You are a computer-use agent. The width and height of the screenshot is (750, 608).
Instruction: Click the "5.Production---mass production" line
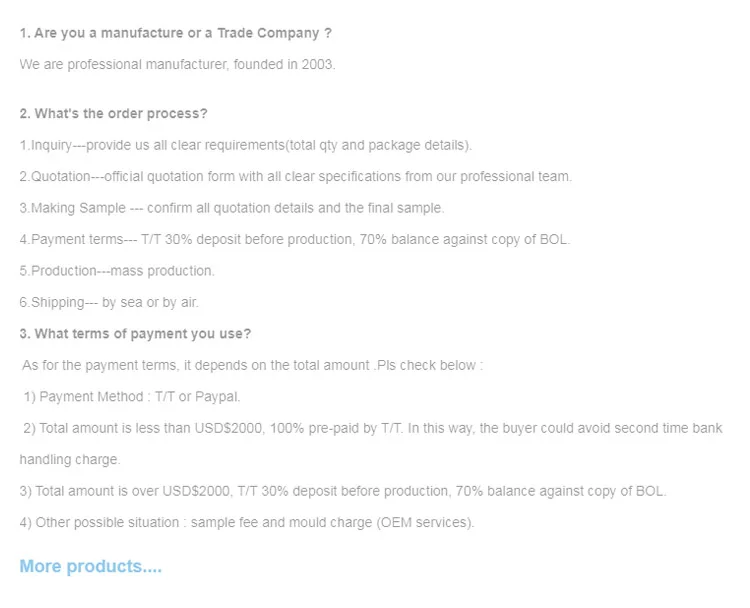coord(117,271)
